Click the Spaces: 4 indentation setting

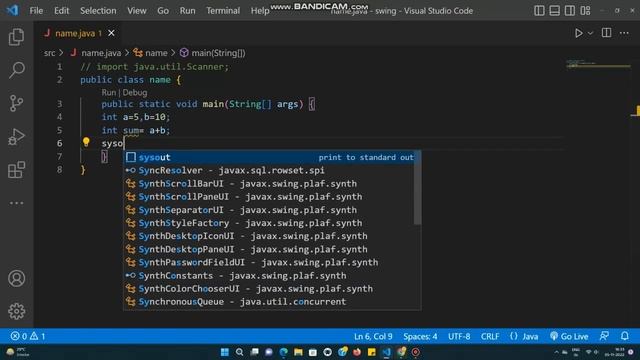click(420, 336)
